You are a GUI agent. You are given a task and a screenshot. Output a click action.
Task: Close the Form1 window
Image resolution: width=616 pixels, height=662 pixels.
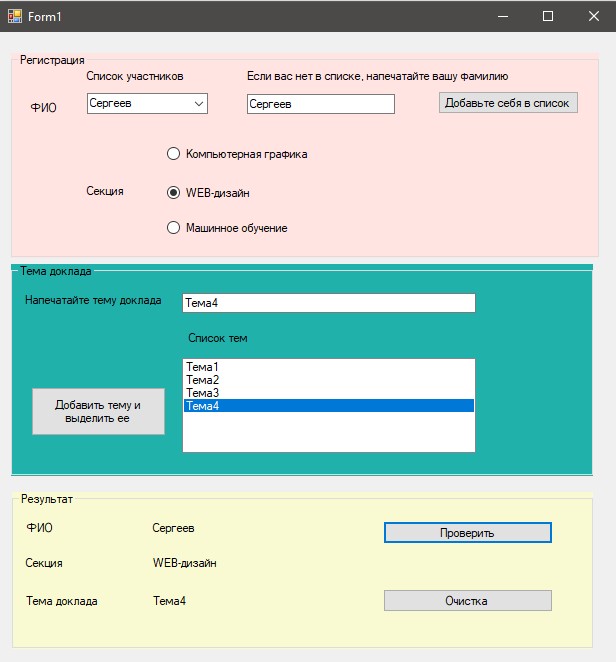click(593, 16)
